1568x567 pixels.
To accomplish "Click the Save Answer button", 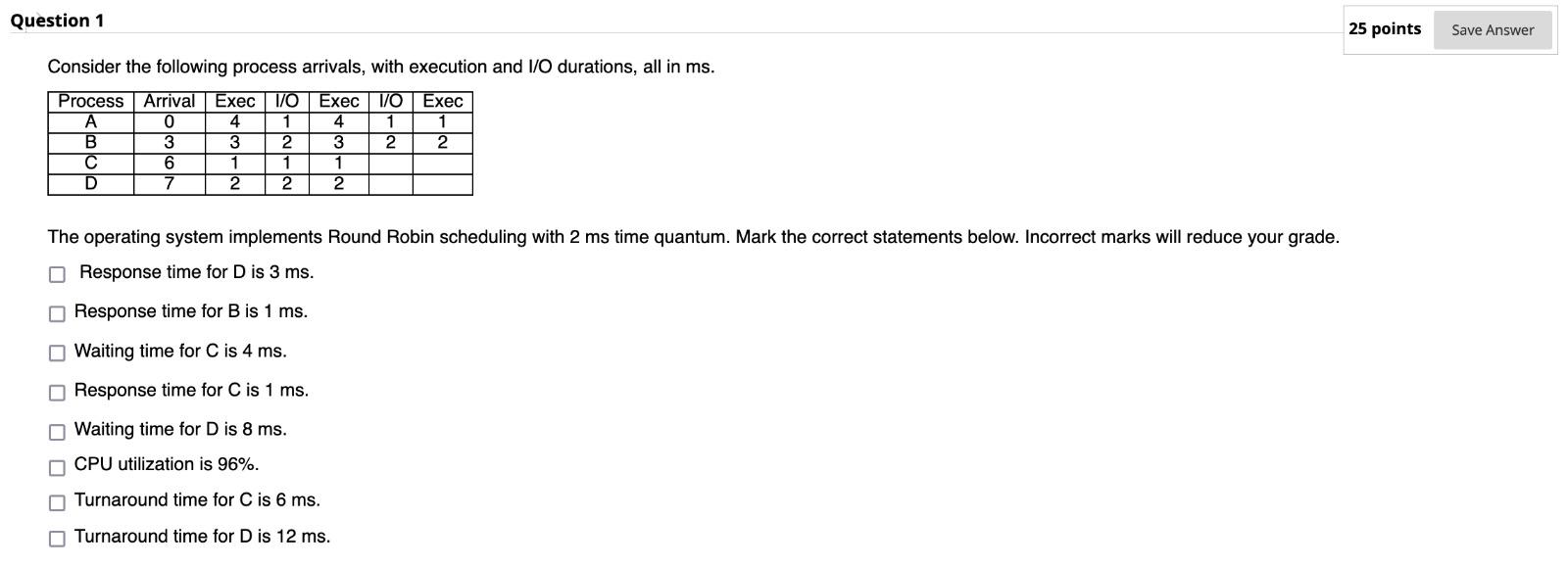I will coord(1491,29).
